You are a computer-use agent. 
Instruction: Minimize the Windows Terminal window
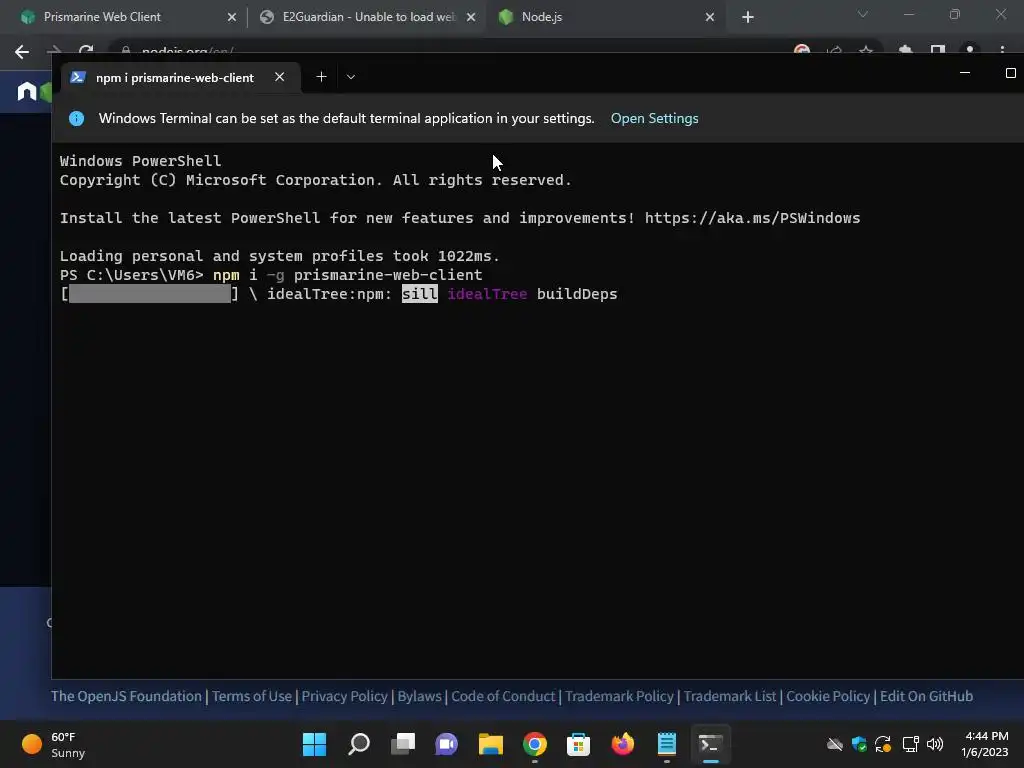(x=965, y=73)
